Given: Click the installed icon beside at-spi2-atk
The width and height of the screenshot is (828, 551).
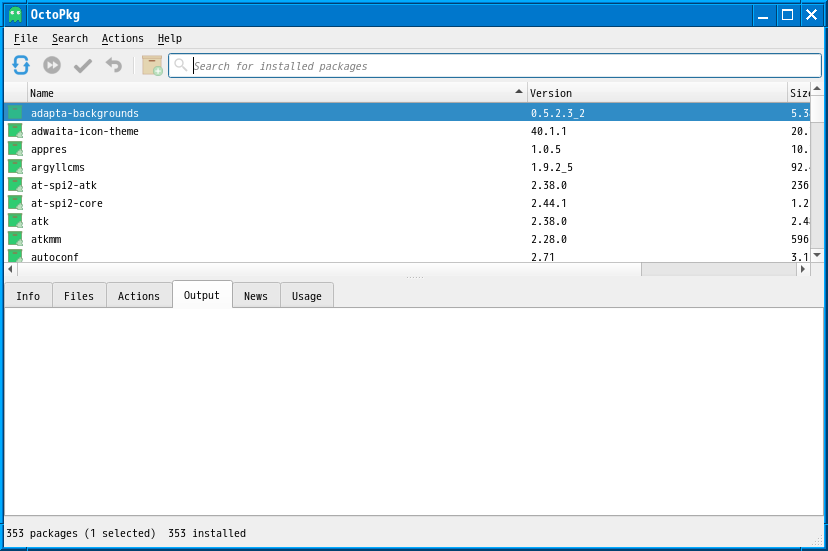Looking at the screenshot, I should [x=15, y=184].
